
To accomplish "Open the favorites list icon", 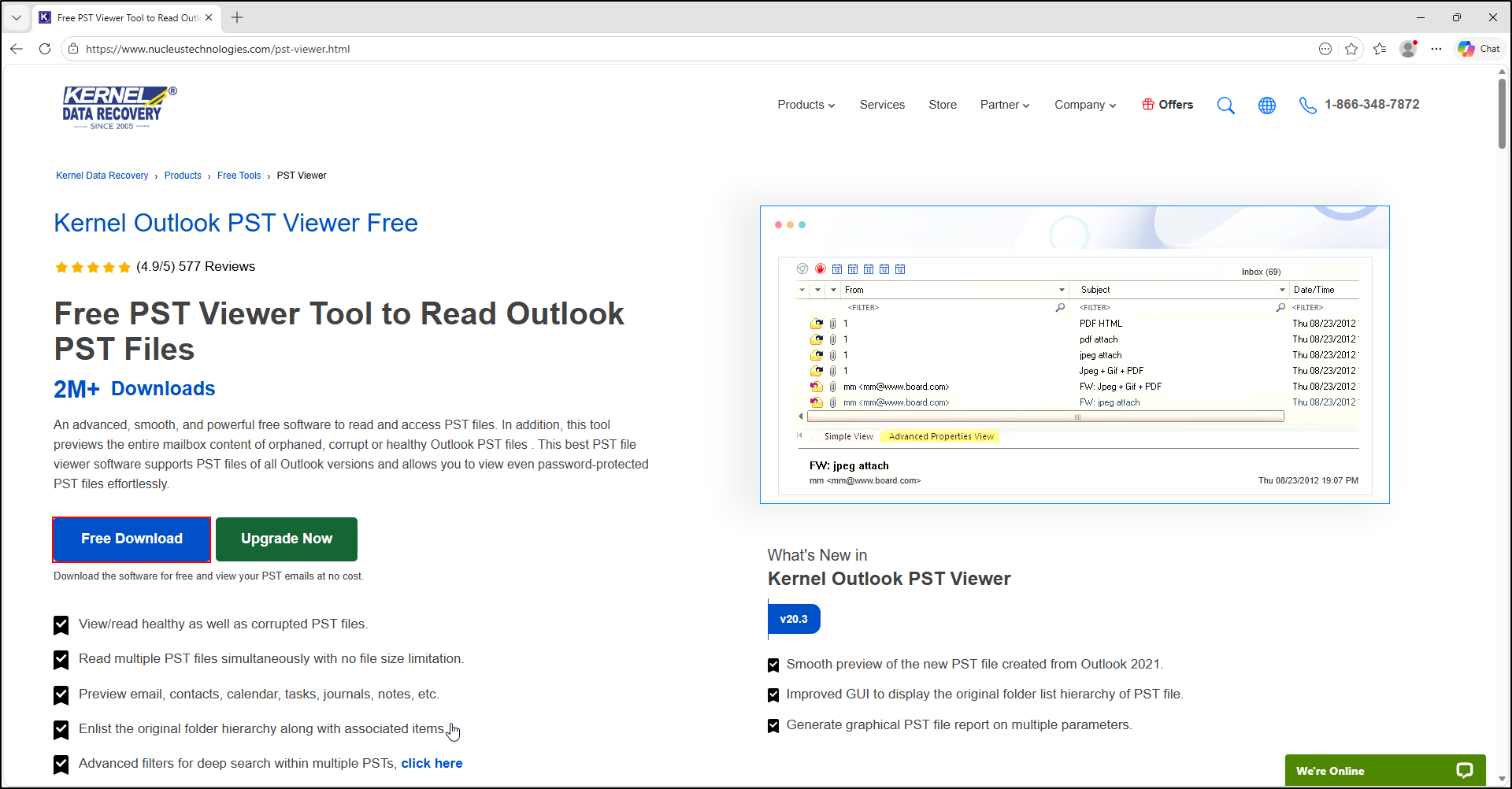I will click(1380, 49).
